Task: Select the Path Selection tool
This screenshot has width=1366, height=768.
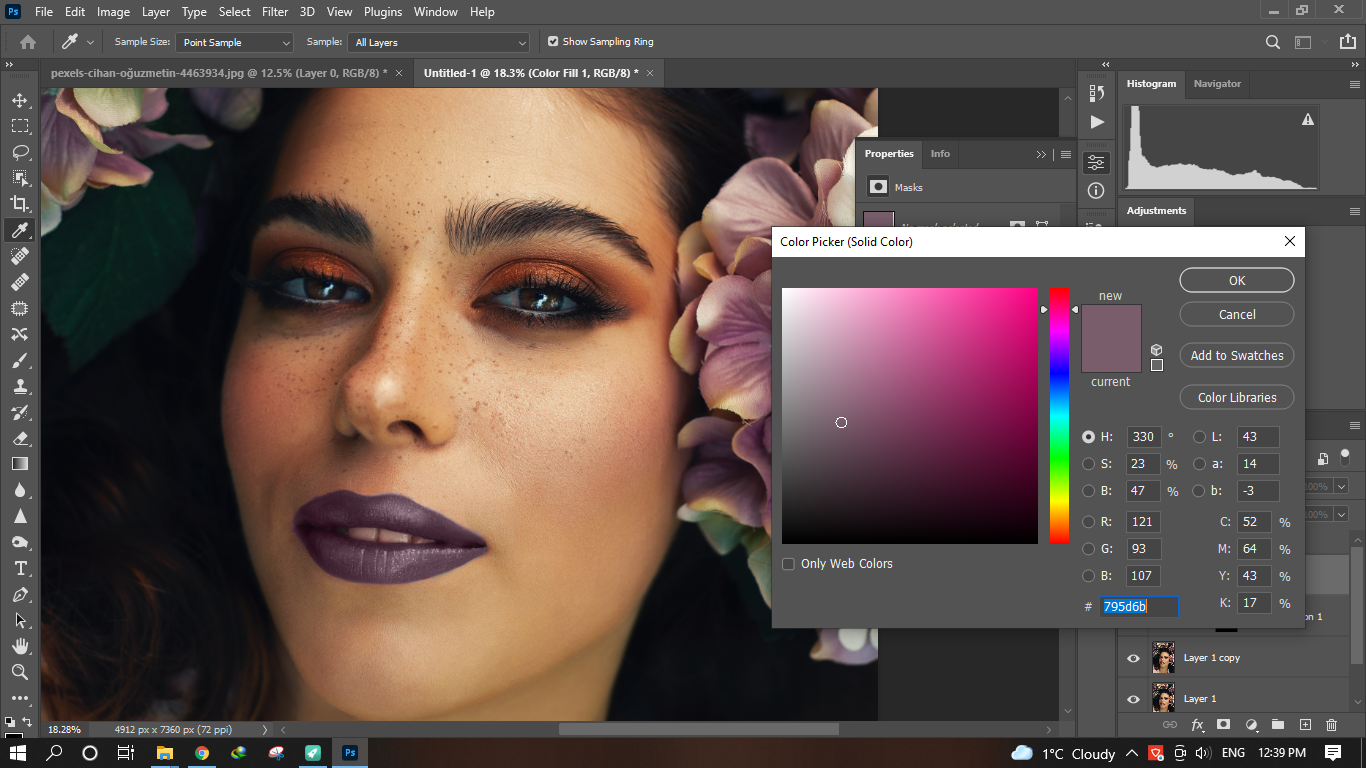Action: (20, 620)
